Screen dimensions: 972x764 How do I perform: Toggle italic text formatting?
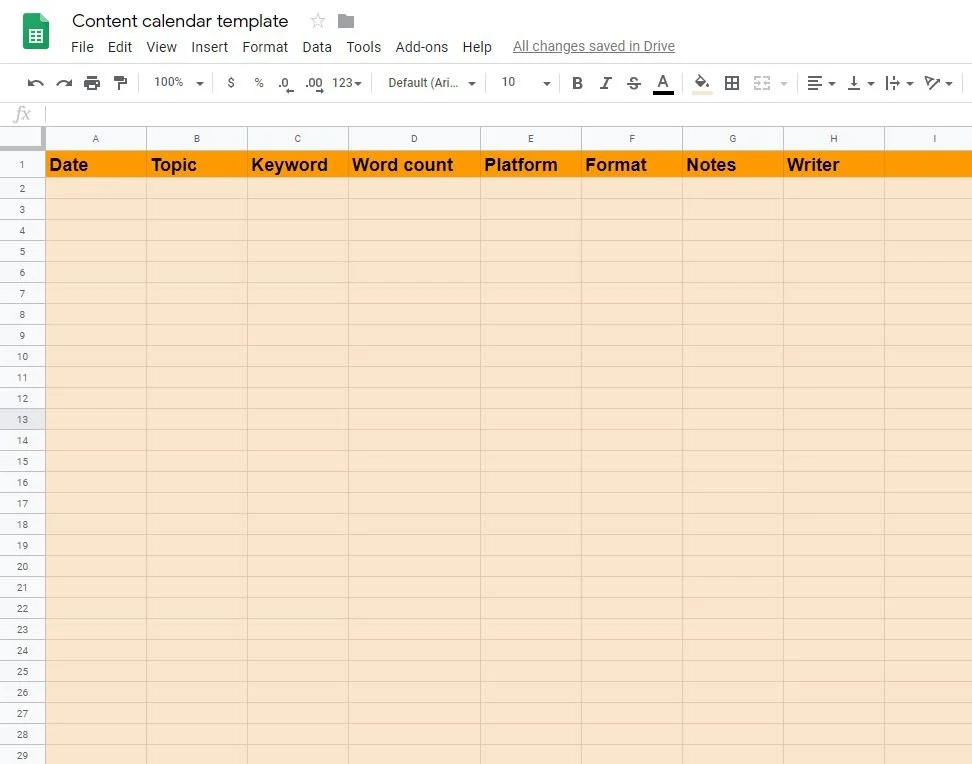[x=605, y=83]
